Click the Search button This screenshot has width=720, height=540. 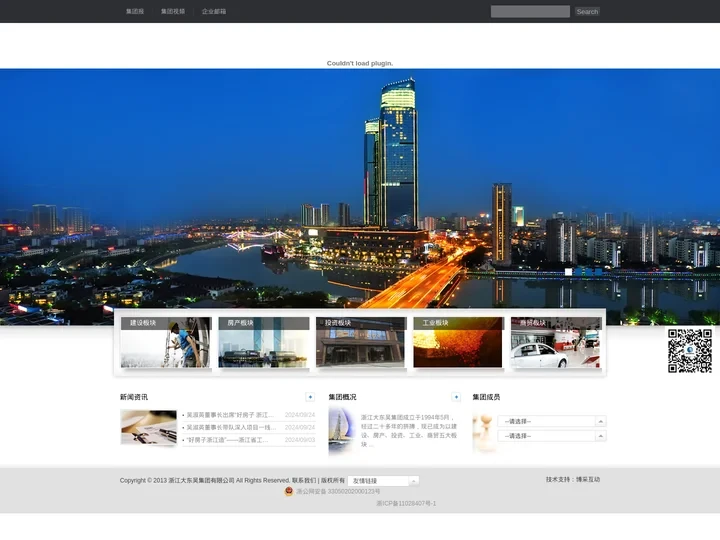coord(587,11)
